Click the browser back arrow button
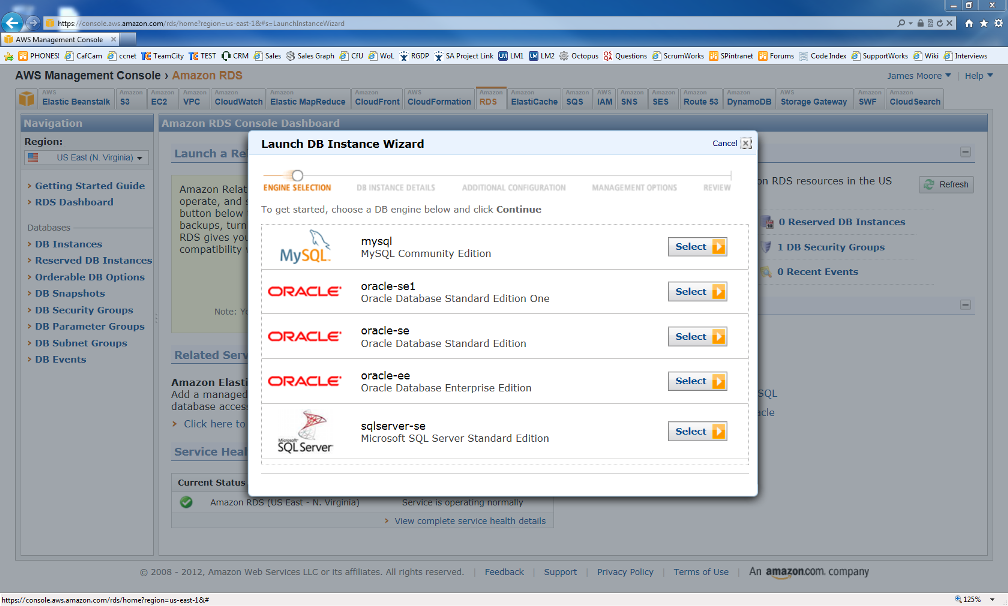This screenshot has width=1008, height=606. tap(12, 22)
